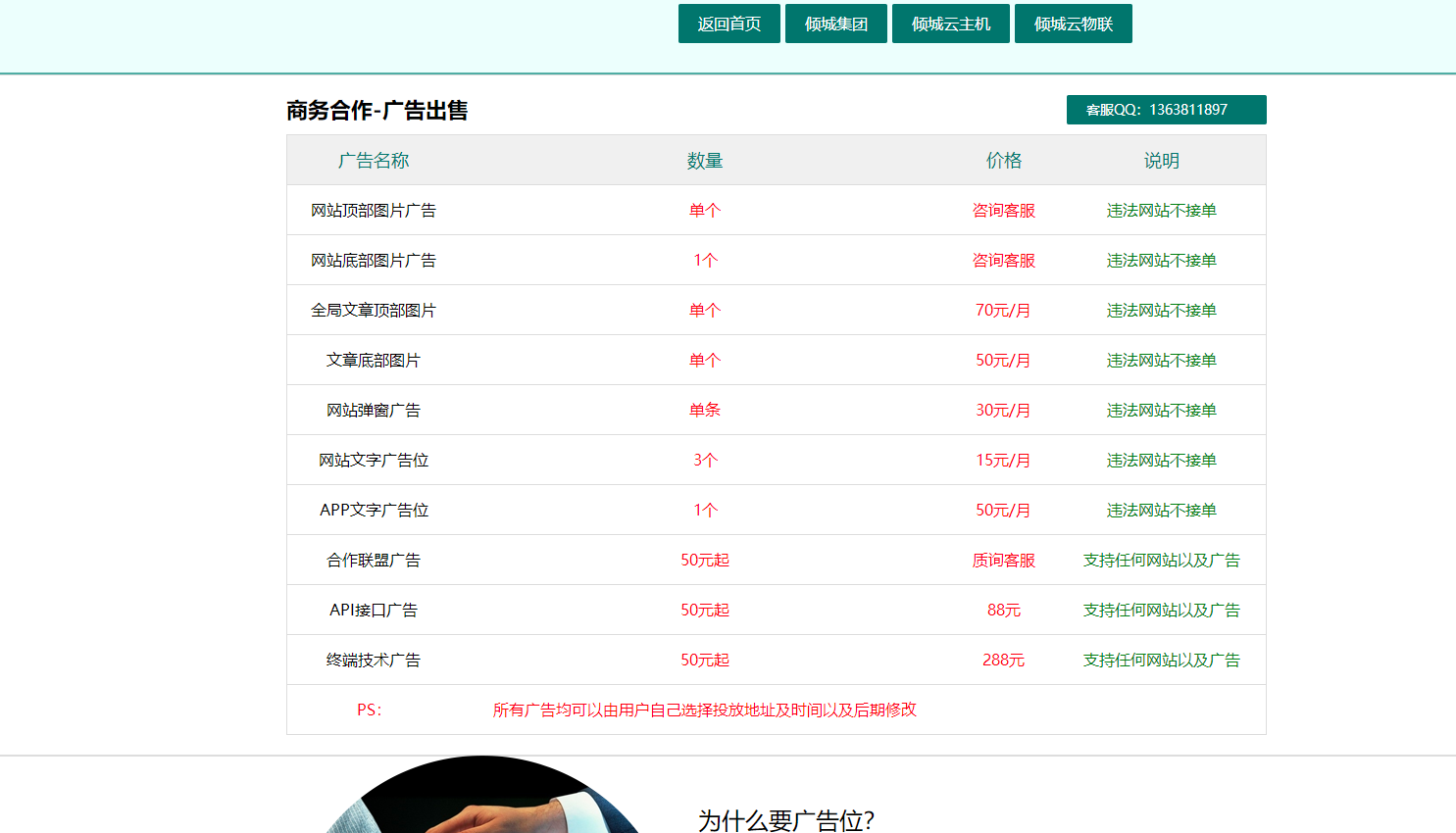Click 违法网站不接单 note for APP文字广告位
This screenshot has width=1456, height=833.
pyautogui.click(x=1162, y=511)
